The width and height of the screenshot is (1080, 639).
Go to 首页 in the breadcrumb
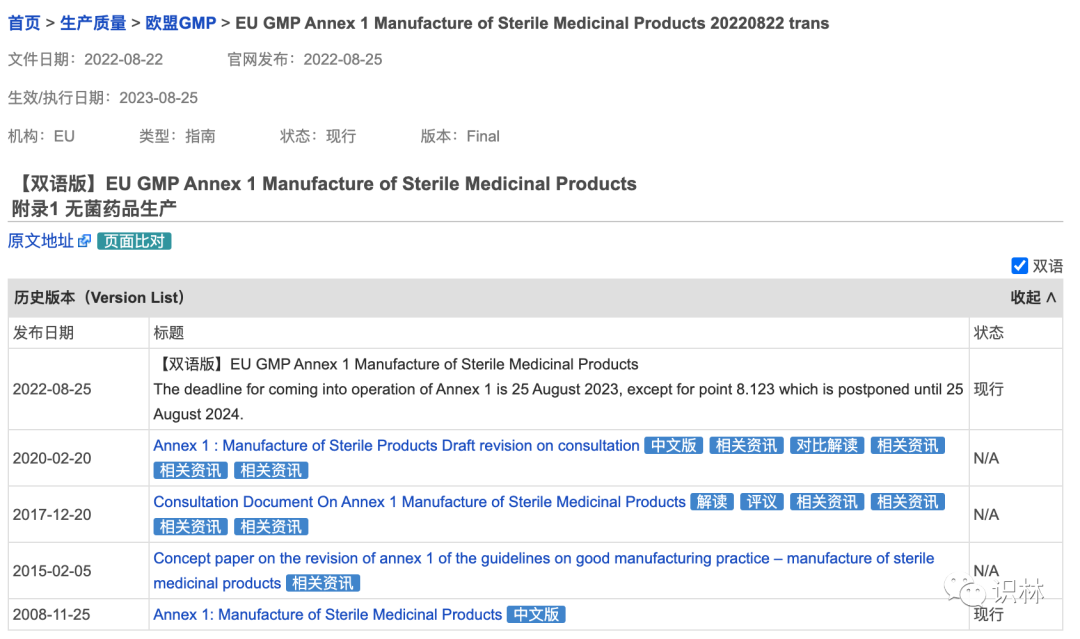tap(24, 23)
